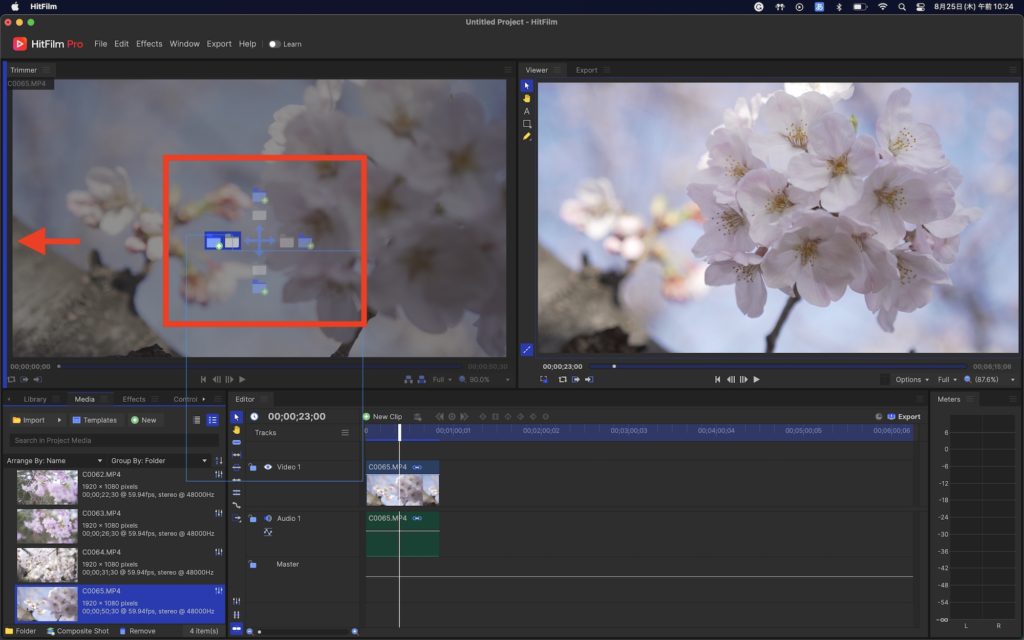Choose the Rectangle mask tool in Viewer
Screen dimensions: 1024x640
[527, 124]
